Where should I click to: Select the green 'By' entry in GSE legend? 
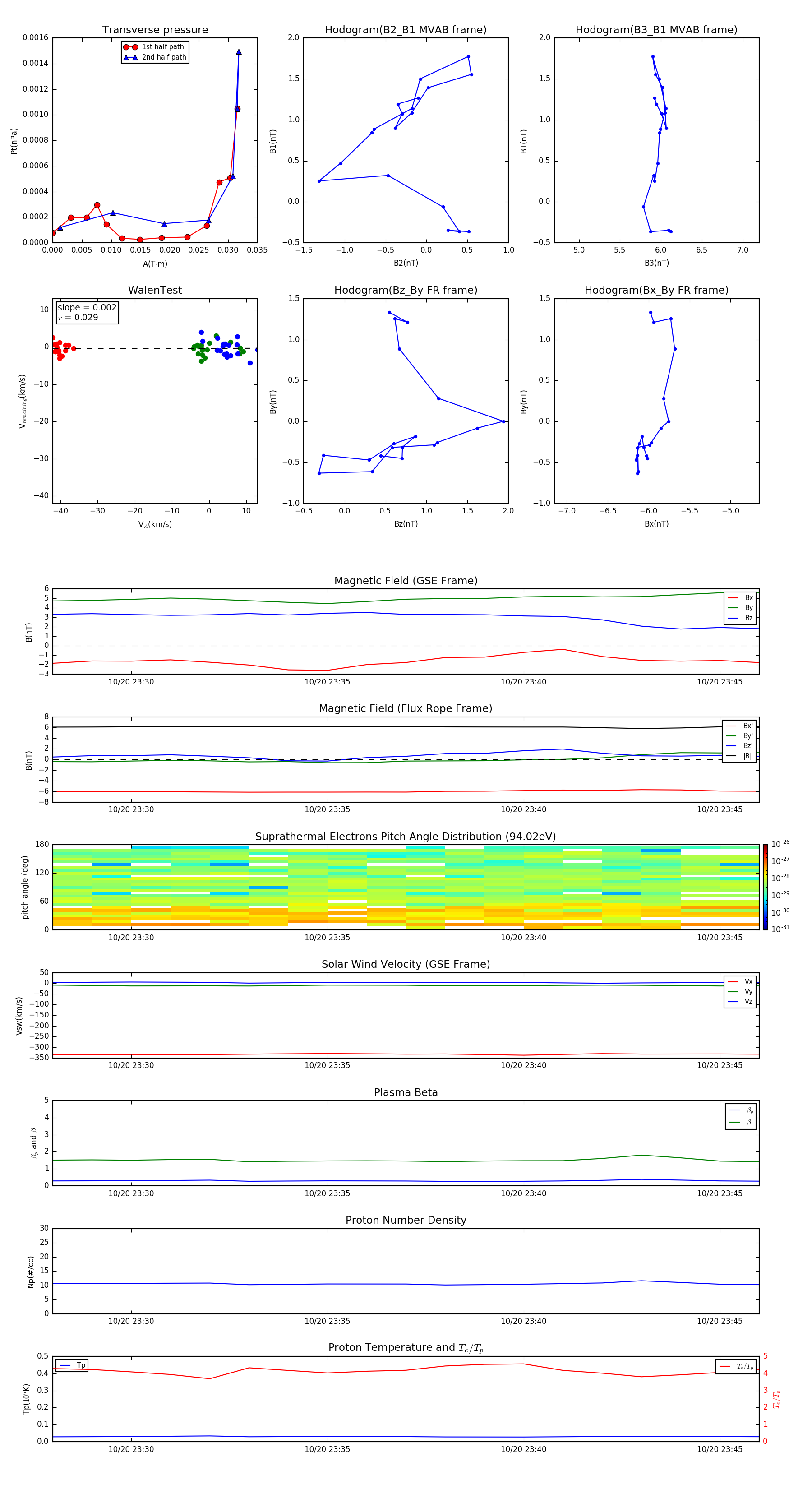[x=740, y=608]
